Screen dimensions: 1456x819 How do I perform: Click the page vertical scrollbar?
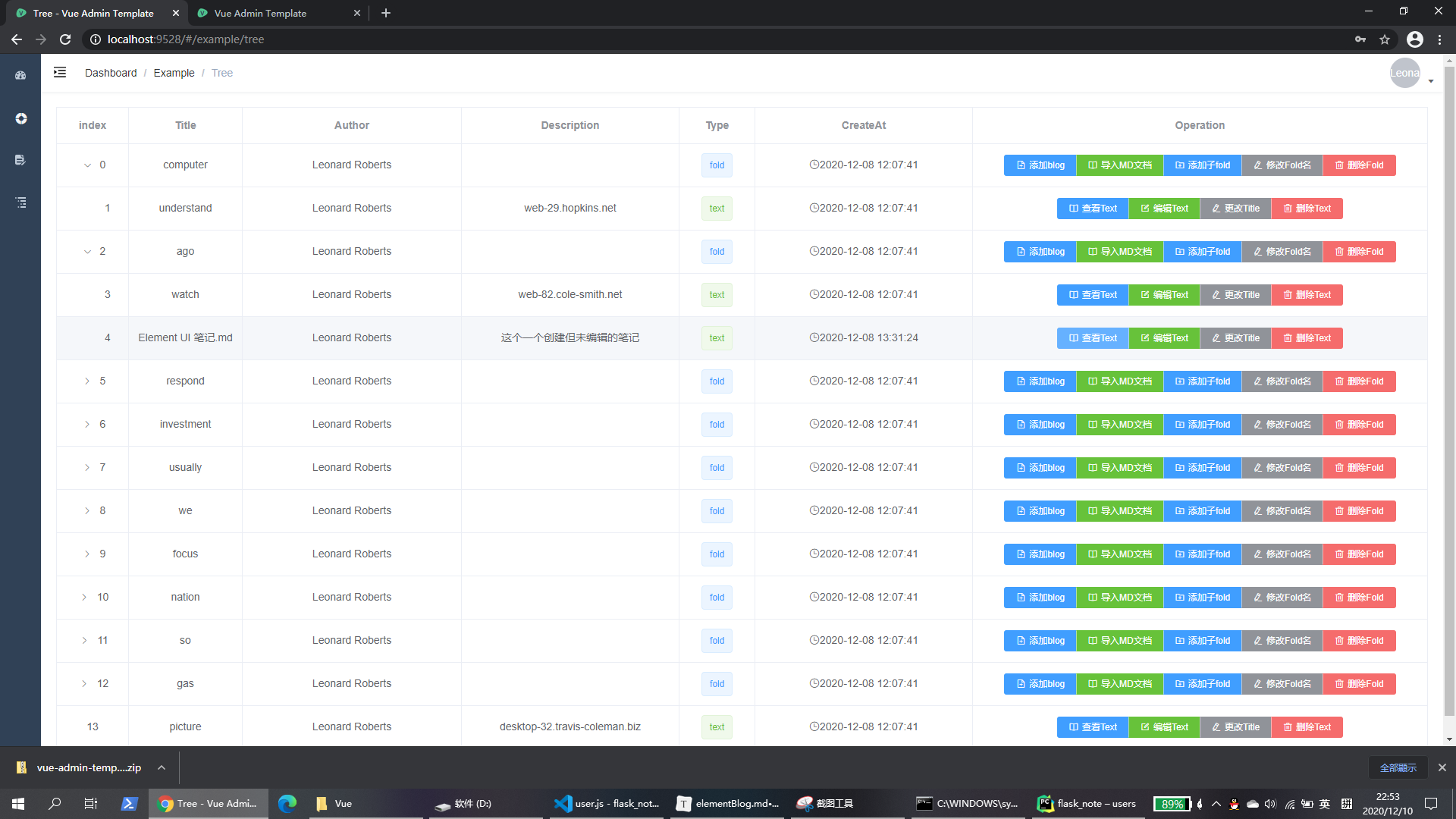coord(1449,391)
